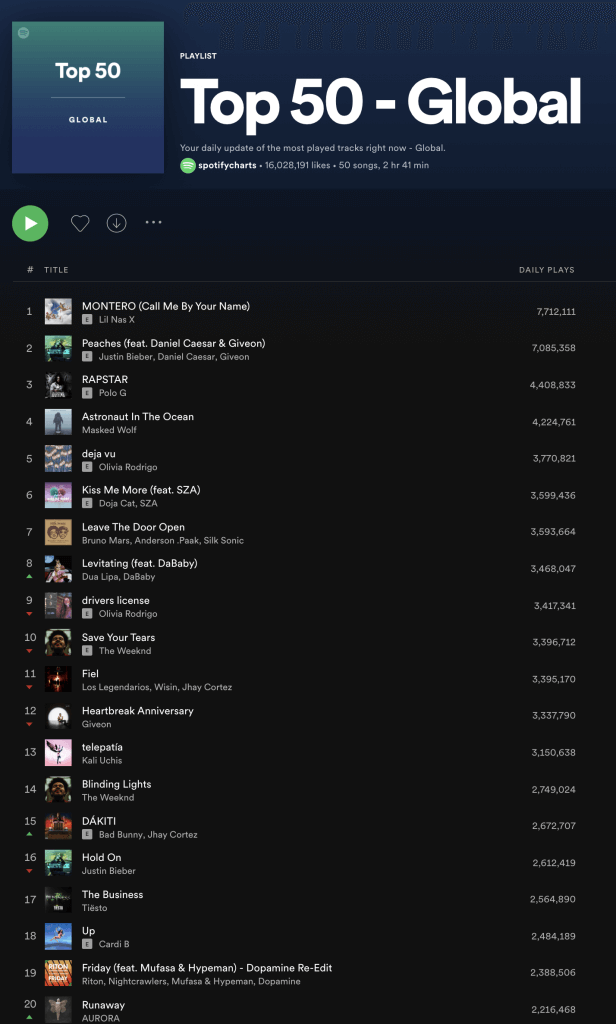
Task: Click the Astronaut In The Ocean cover
Action: [58, 422]
